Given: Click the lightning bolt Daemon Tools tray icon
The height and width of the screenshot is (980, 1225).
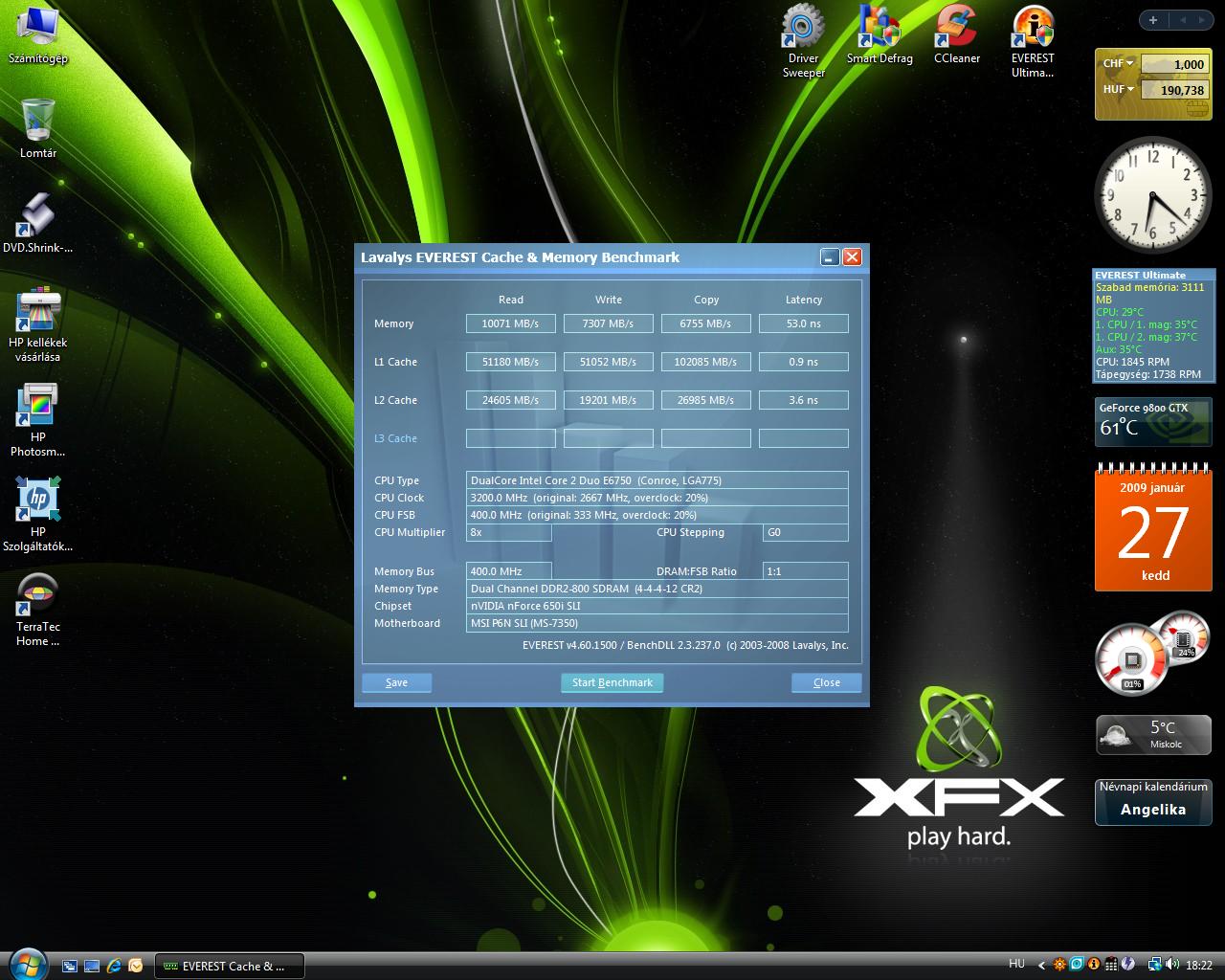Looking at the screenshot, I should [x=1128, y=965].
